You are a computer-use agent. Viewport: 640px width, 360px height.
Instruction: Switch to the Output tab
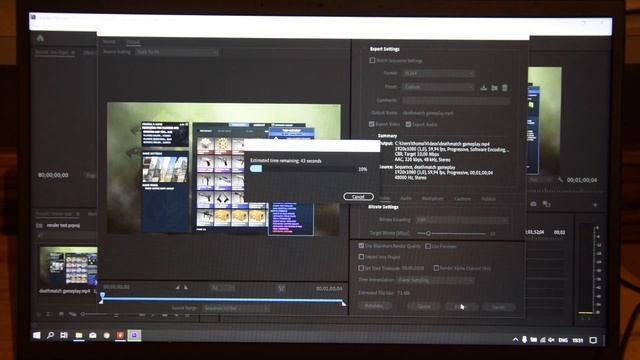tap(133, 42)
